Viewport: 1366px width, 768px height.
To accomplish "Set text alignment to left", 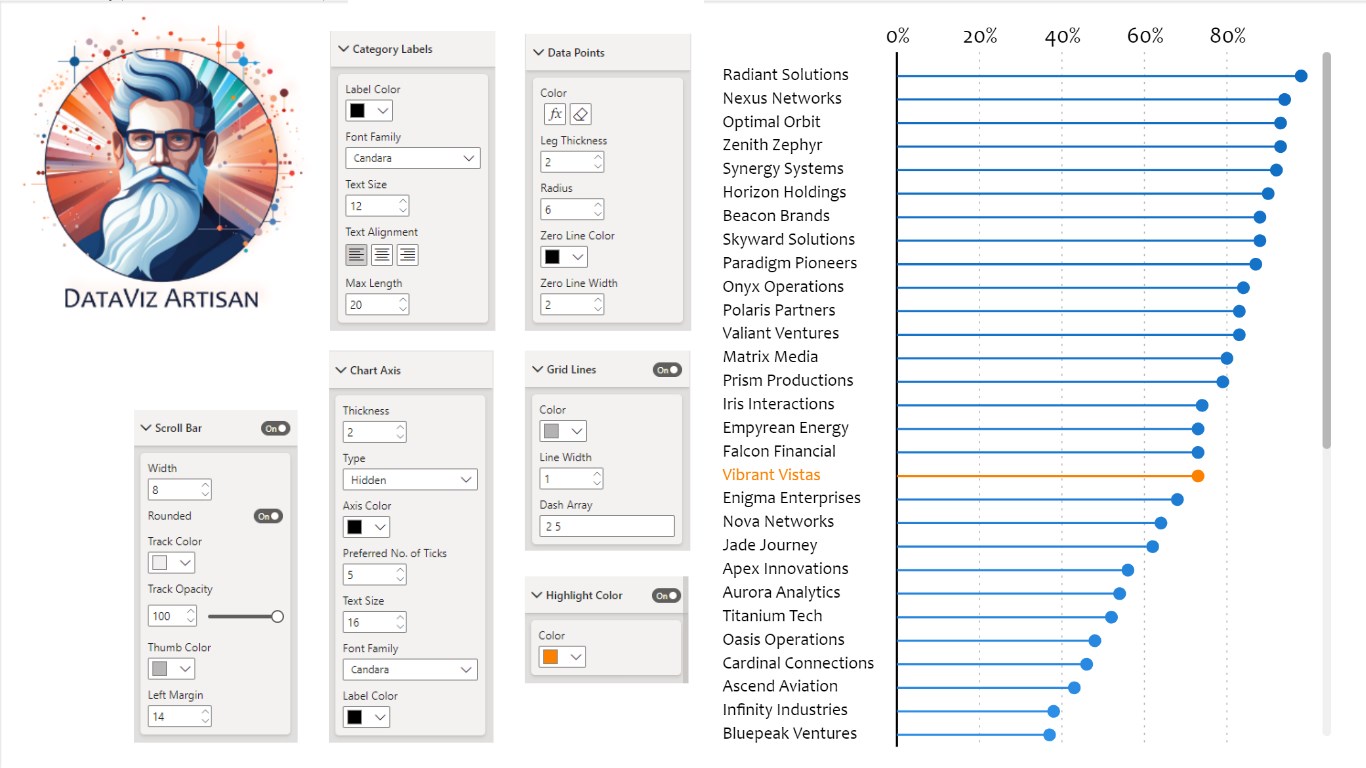I will coord(356,254).
